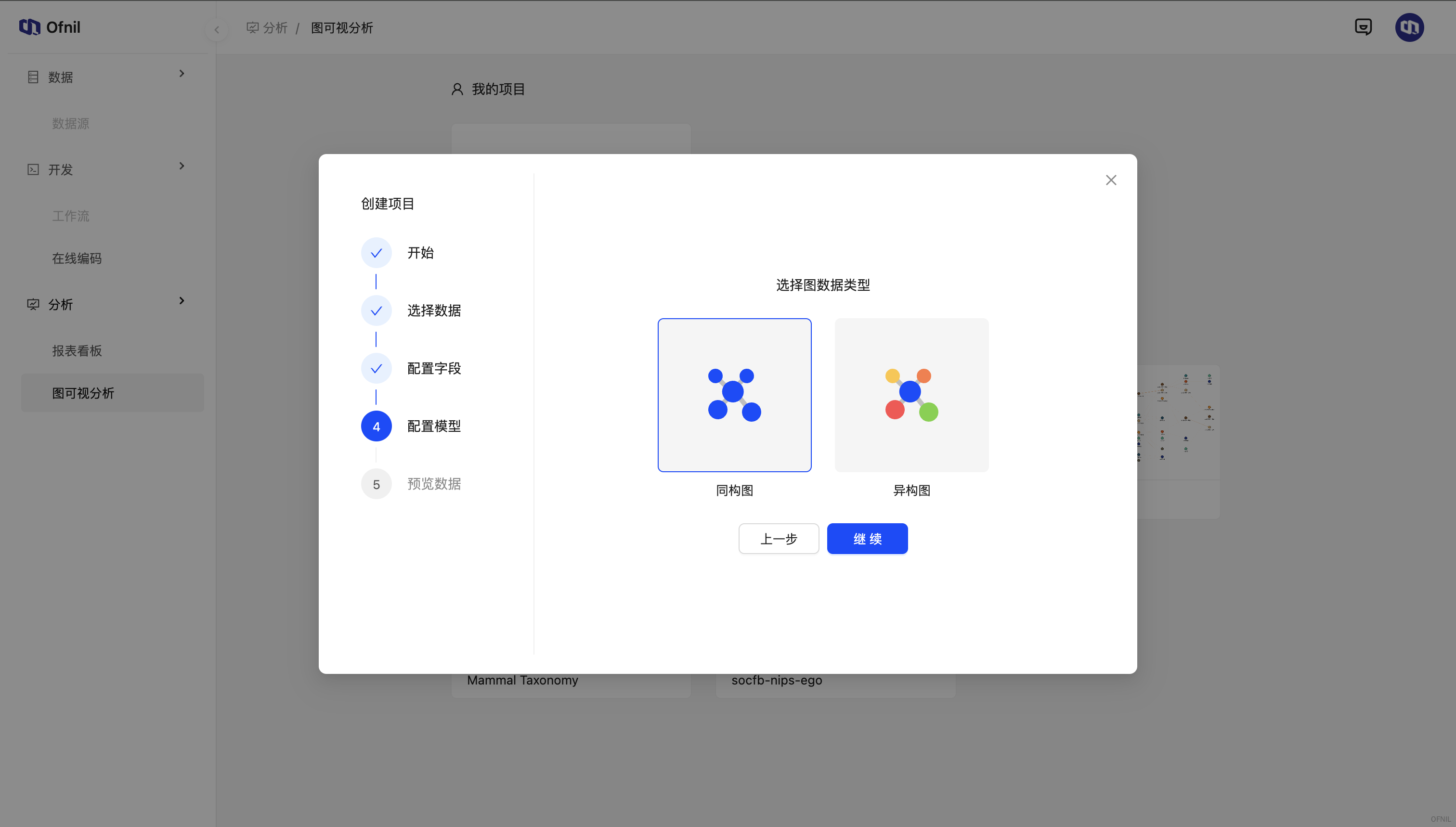The height and width of the screenshot is (827, 1456).
Task: Click the user icon beside 我的项目
Action: coord(457,89)
